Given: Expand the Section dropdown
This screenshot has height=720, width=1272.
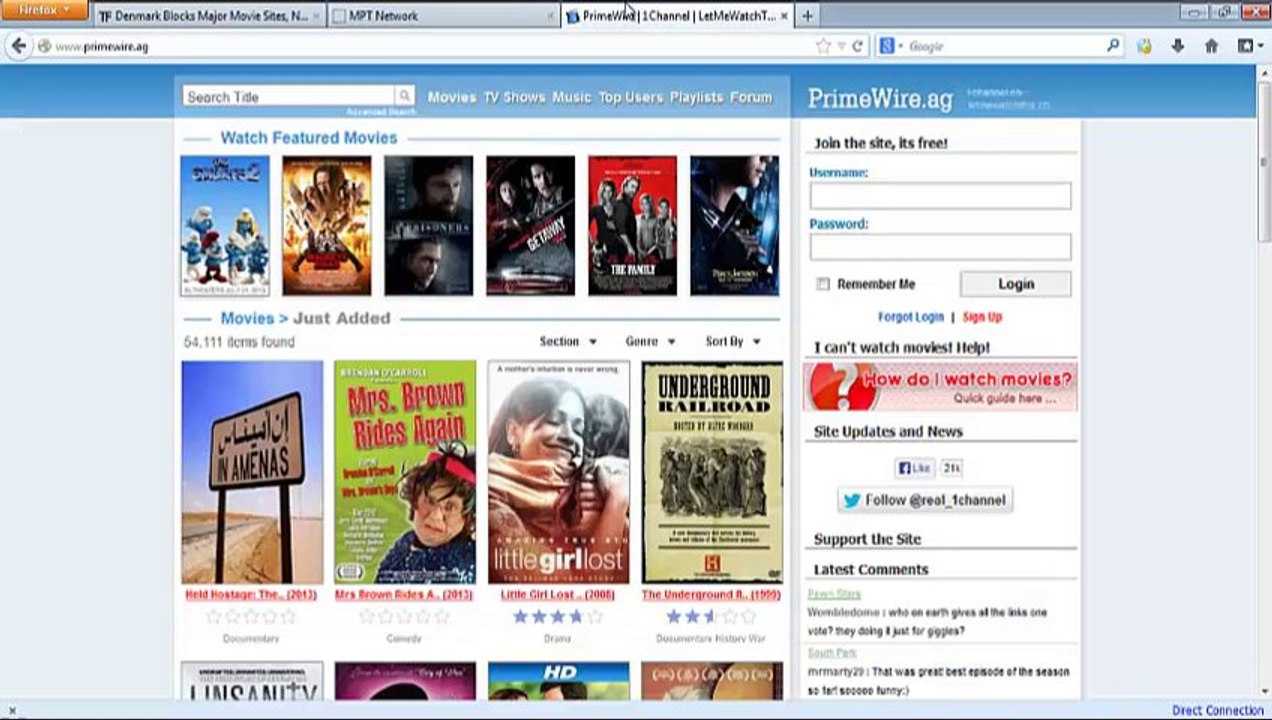Looking at the screenshot, I should pyautogui.click(x=568, y=342).
